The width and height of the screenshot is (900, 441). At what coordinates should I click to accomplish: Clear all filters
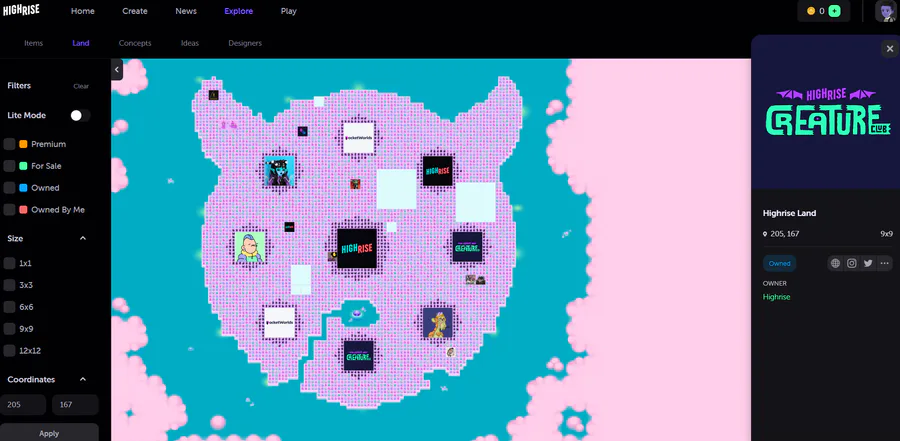coord(81,86)
